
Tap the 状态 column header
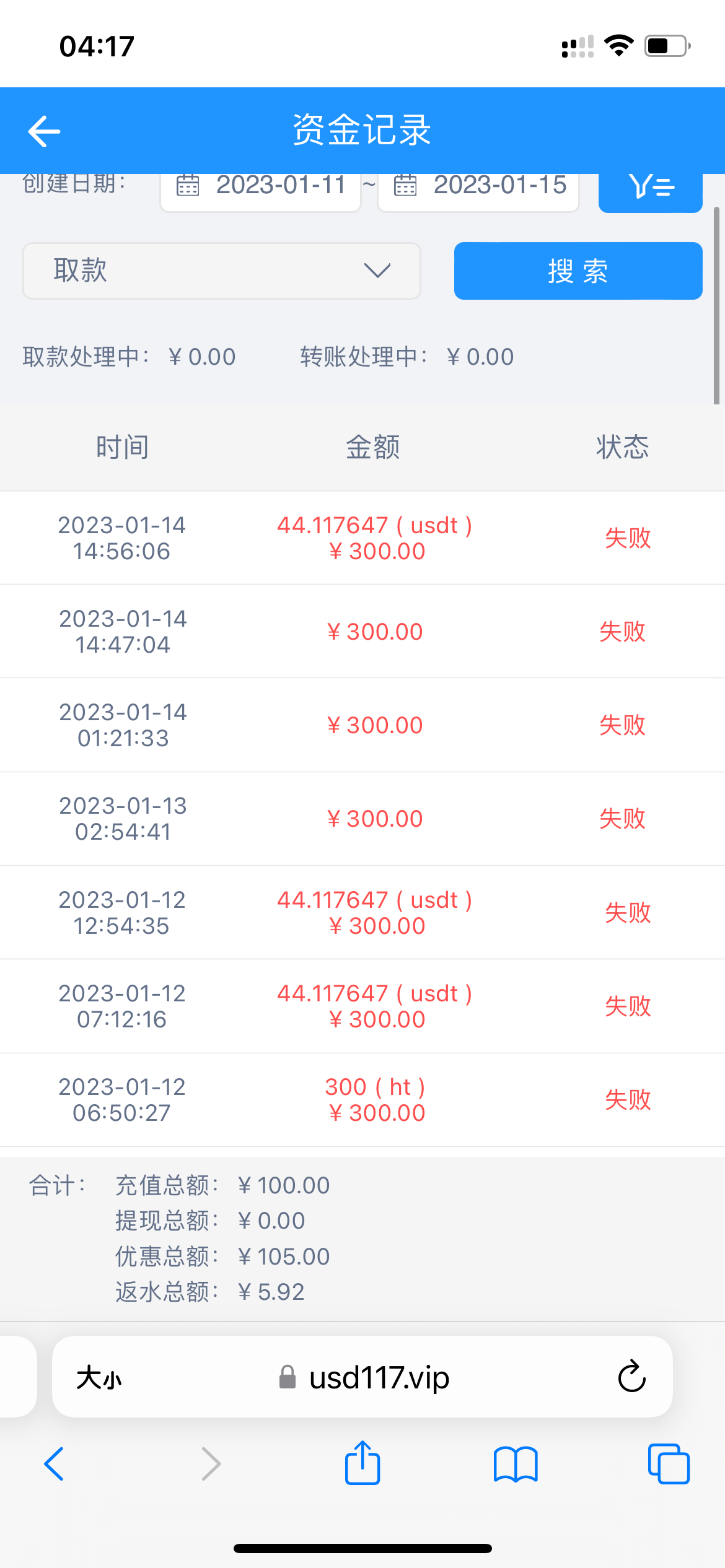pos(622,447)
